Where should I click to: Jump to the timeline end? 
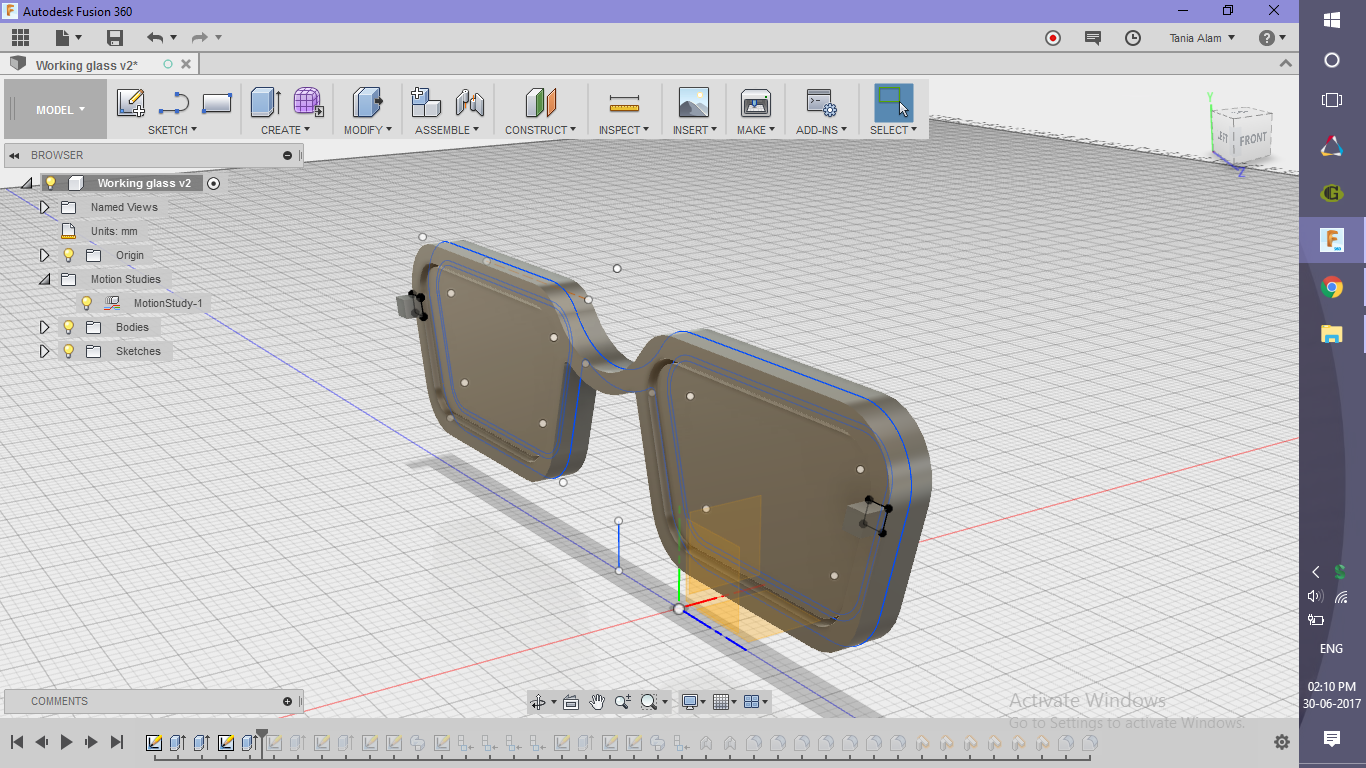117,742
